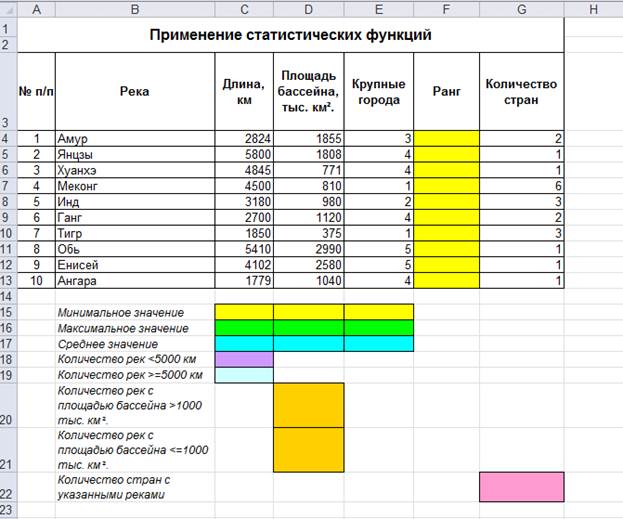The image size is (623, 519).
Task: Select column F header
Action: tap(446, 9)
